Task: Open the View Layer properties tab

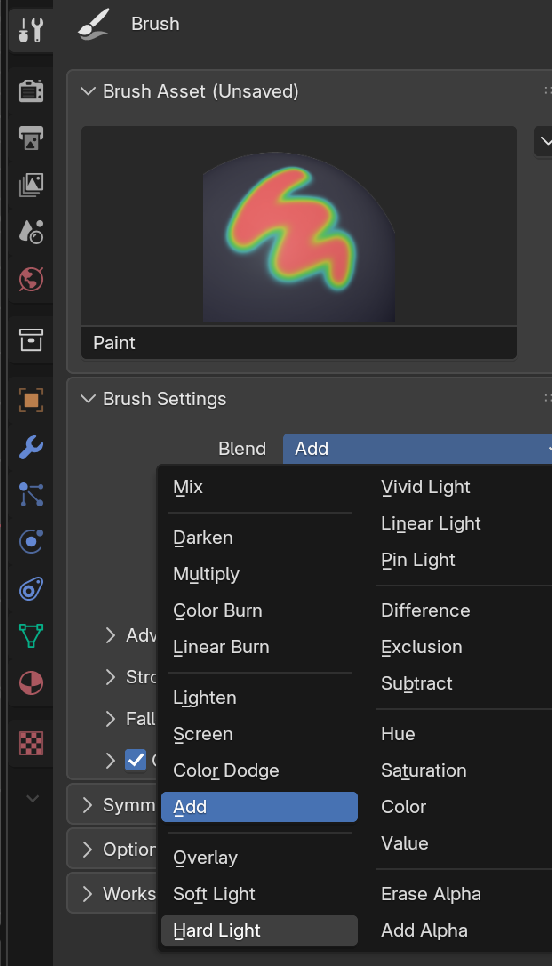Action: pyautogui.click(x=30, y=184)
